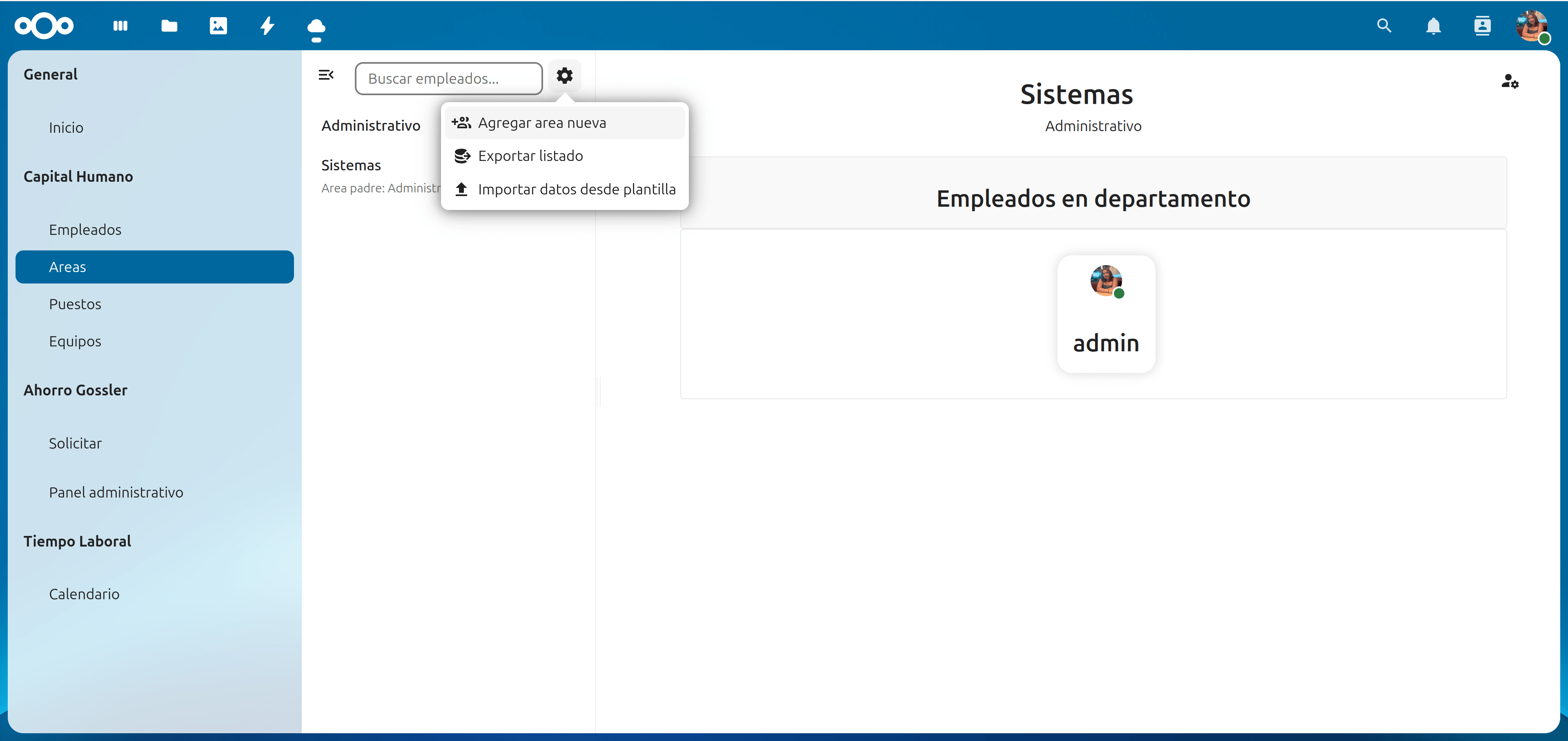Open user avatar menu in header
The width and height of the screenshot is (1568, 741).
1532,26
